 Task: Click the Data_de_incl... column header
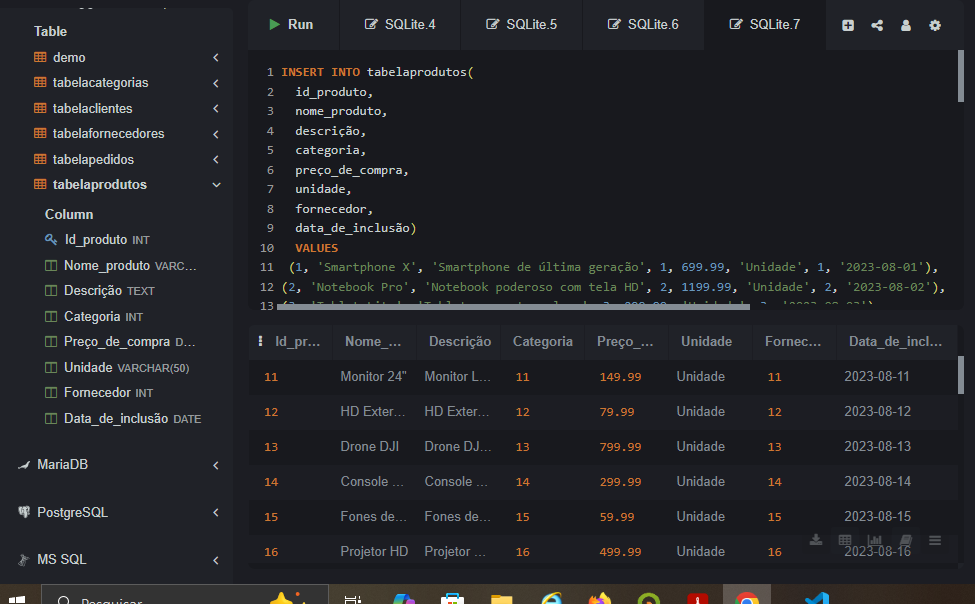[895, 341]
